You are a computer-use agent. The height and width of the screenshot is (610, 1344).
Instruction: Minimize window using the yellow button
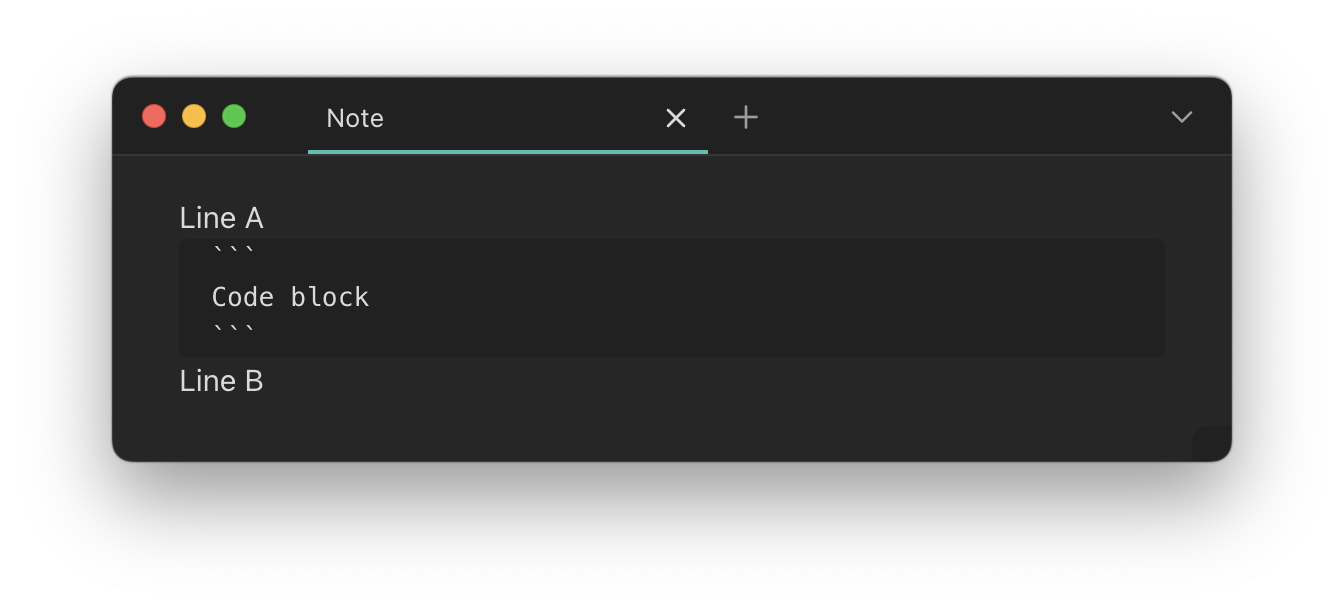[194, 116]
